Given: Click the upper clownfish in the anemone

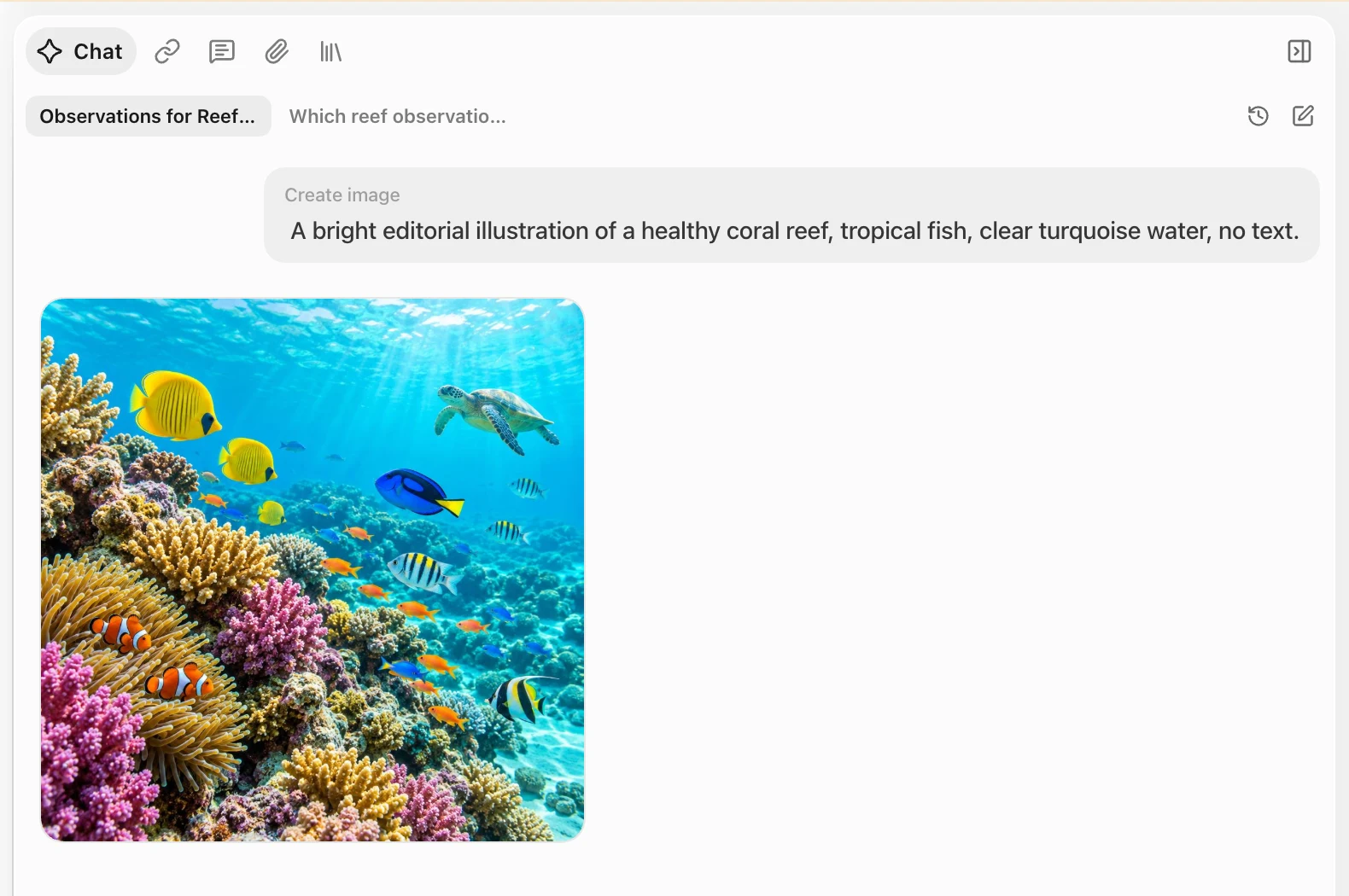Looking at the screenshot, I should (x=121, y=632).
